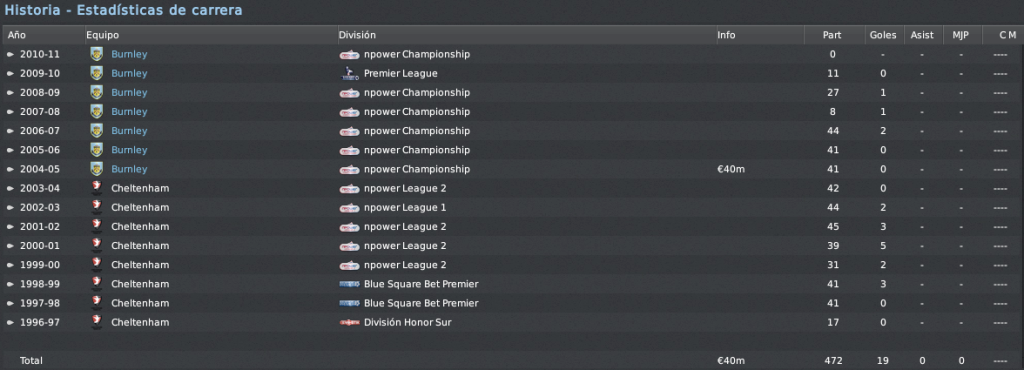Viewport: 1024px width, 370px height.
Task: Open Burnley link in 2005-06 row
Action: (x=129, y=150)
